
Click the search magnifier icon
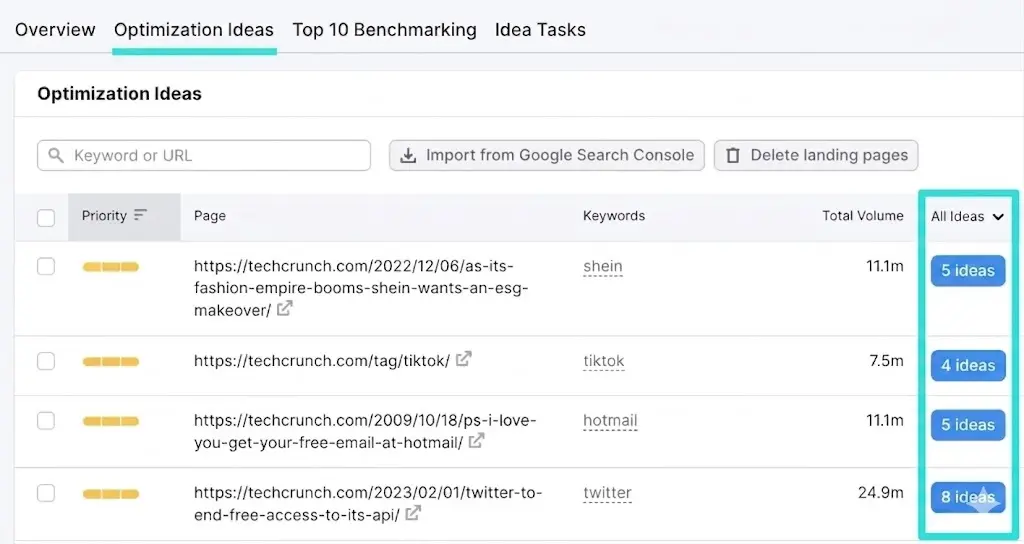[x=56, y=155]
